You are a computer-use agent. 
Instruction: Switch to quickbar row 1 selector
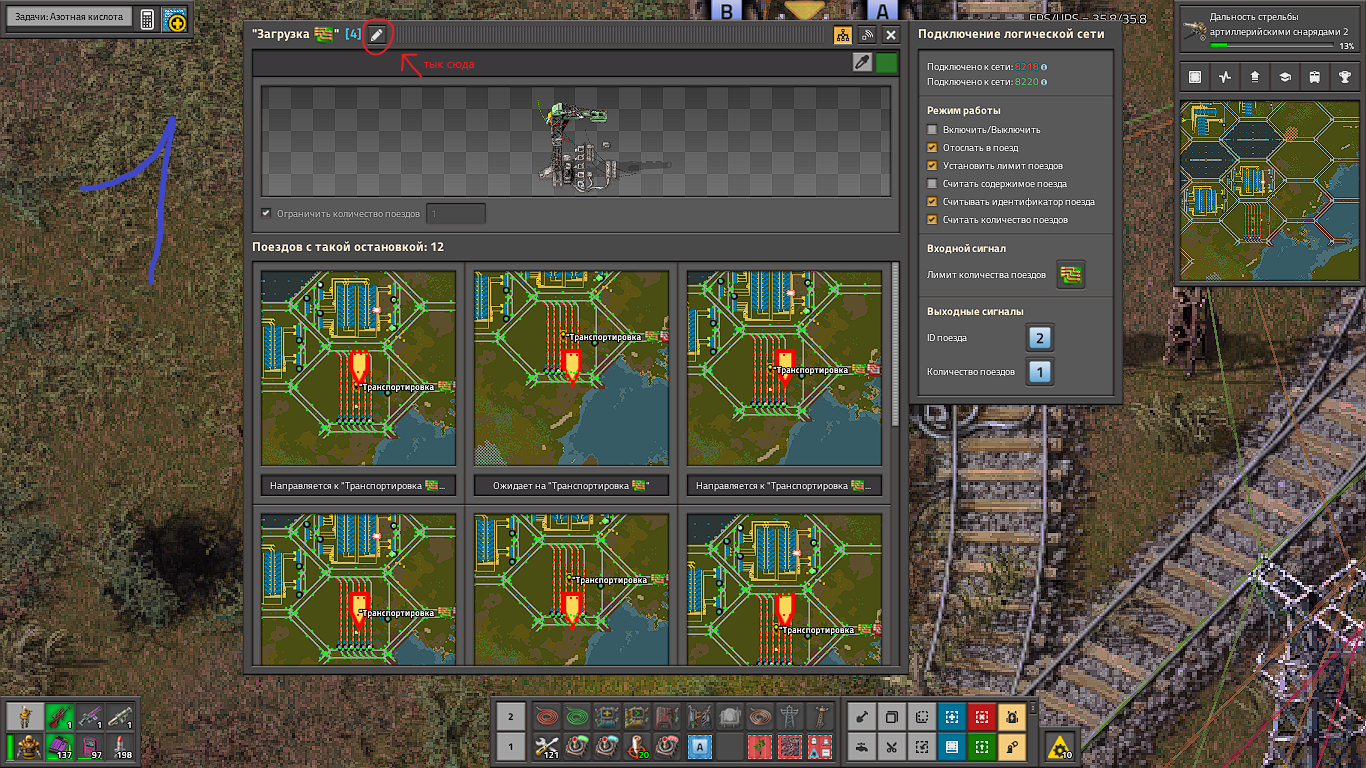point(510,746)
